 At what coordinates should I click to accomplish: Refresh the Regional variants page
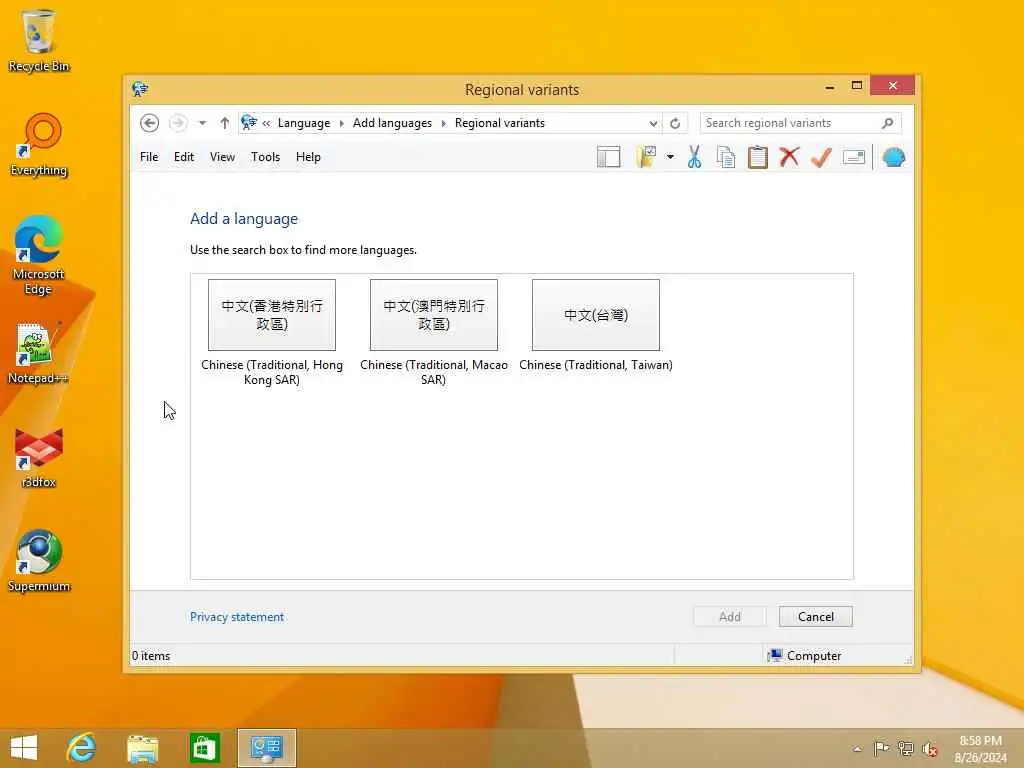point(675,123)
